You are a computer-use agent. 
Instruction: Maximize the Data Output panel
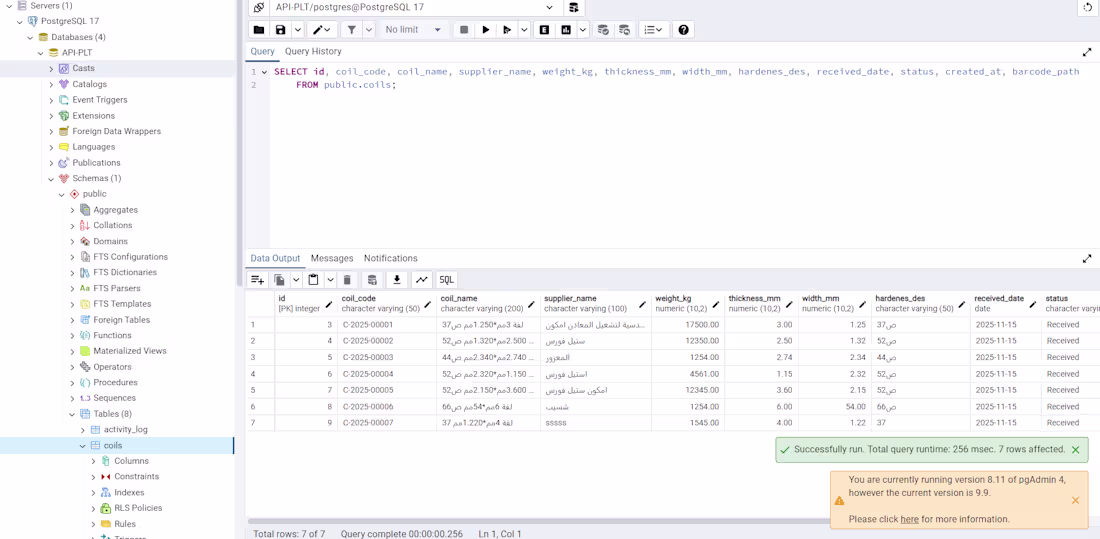click(x=1087, y=259)
